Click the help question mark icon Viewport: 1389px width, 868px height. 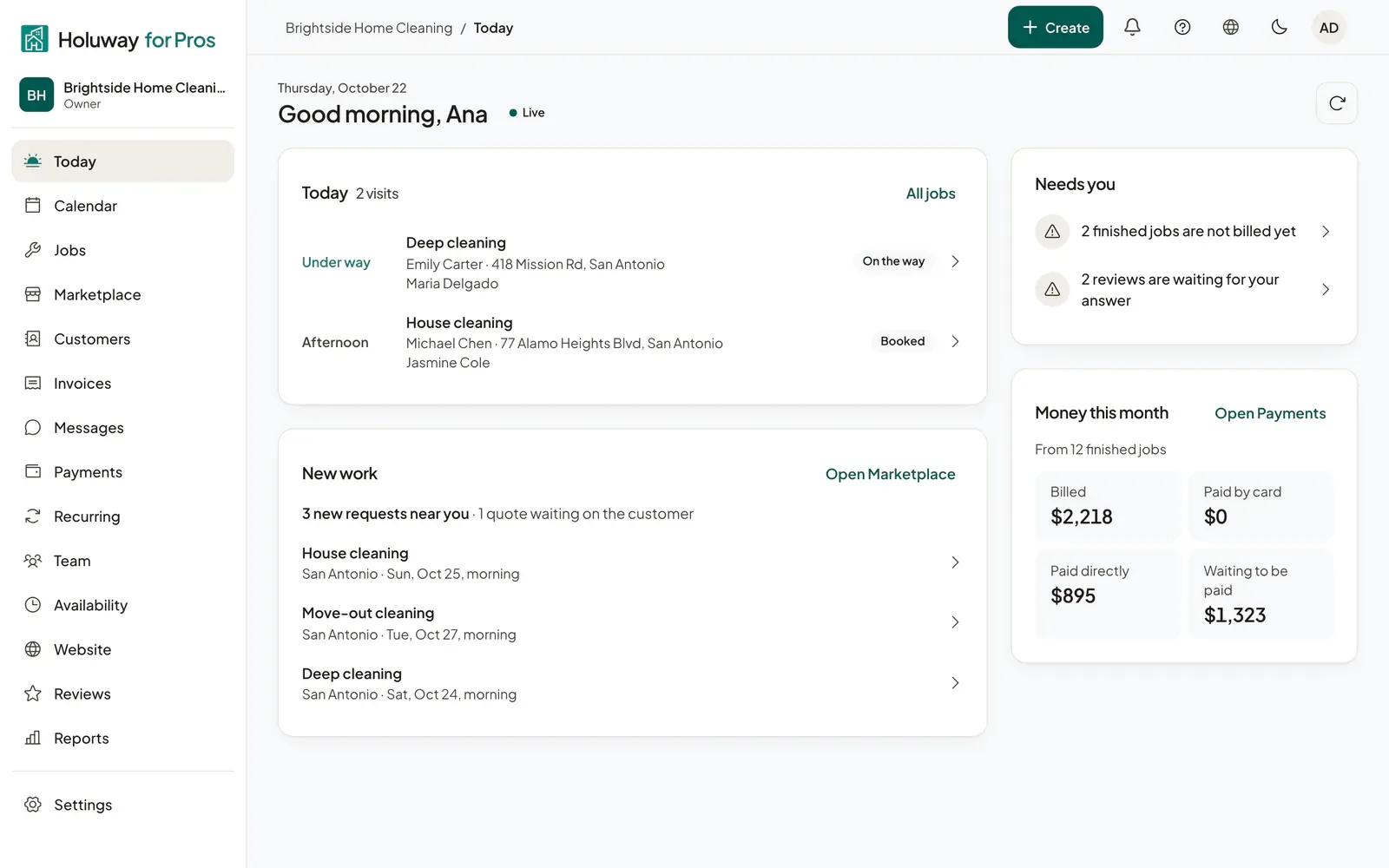tap(1182, 27)
